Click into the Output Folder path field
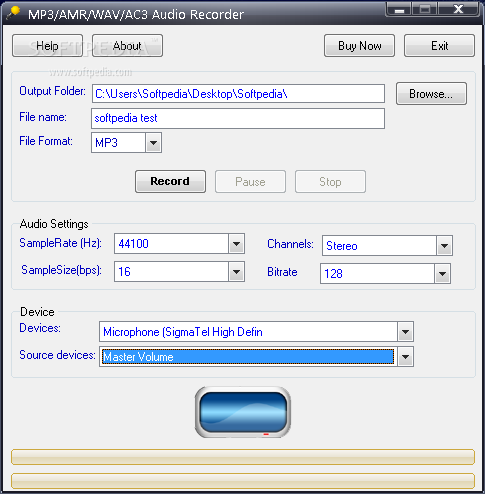 pyautogui.click(x=238, y=94)
